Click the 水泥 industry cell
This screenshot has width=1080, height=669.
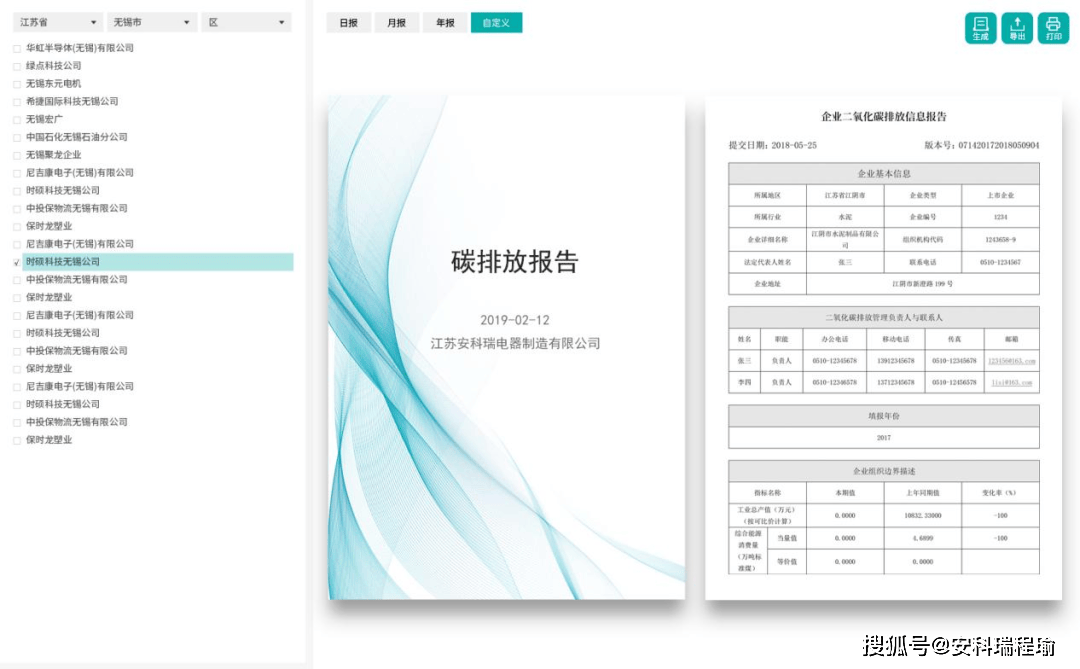pos(845,217)
